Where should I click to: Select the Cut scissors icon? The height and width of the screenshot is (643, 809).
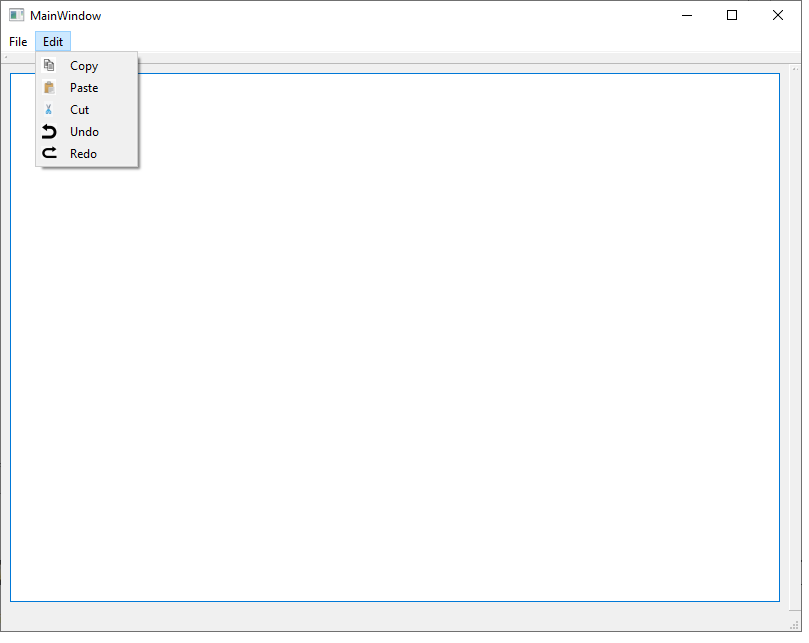49,109
